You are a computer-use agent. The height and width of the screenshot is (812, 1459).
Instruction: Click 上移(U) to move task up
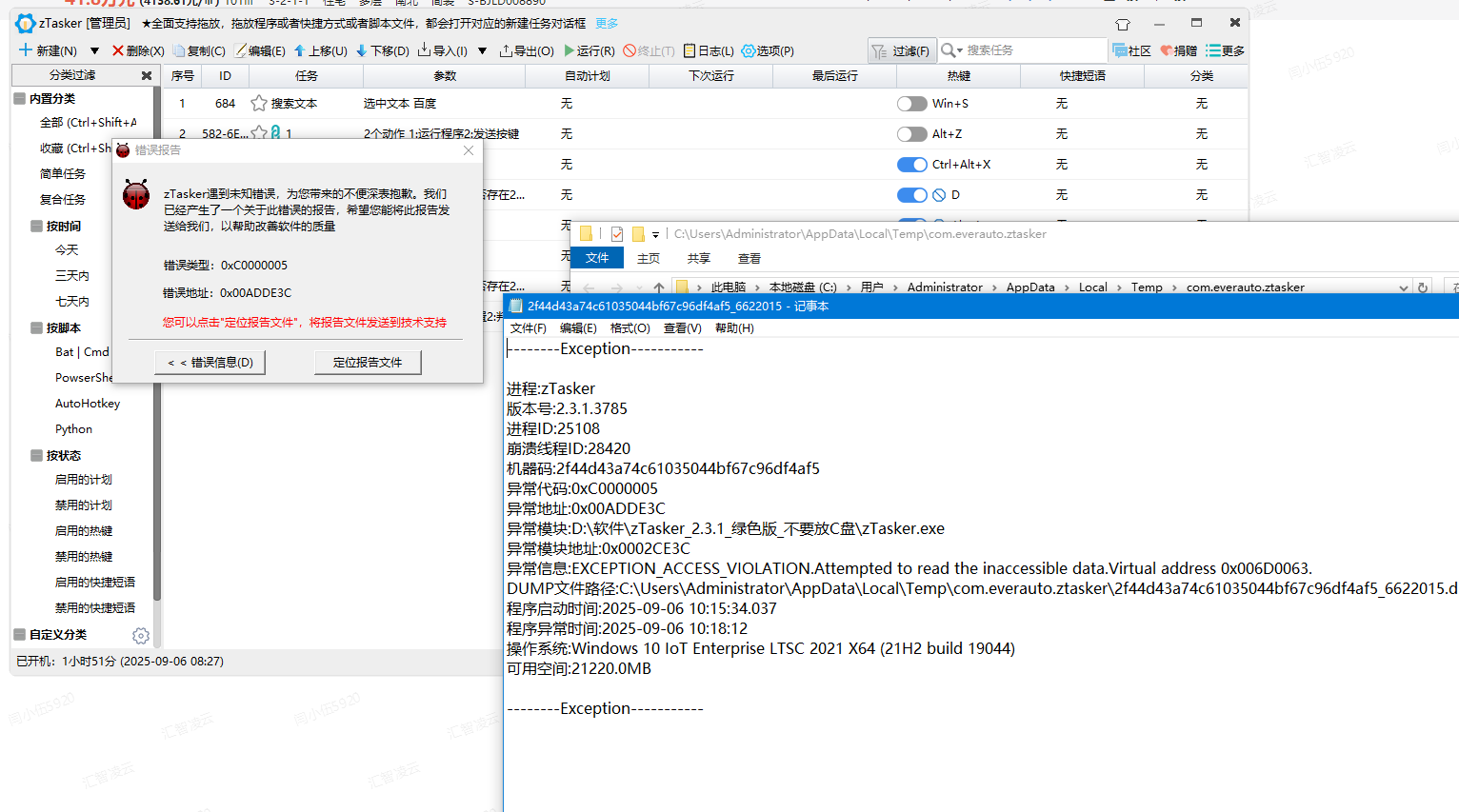coord(320,50)
